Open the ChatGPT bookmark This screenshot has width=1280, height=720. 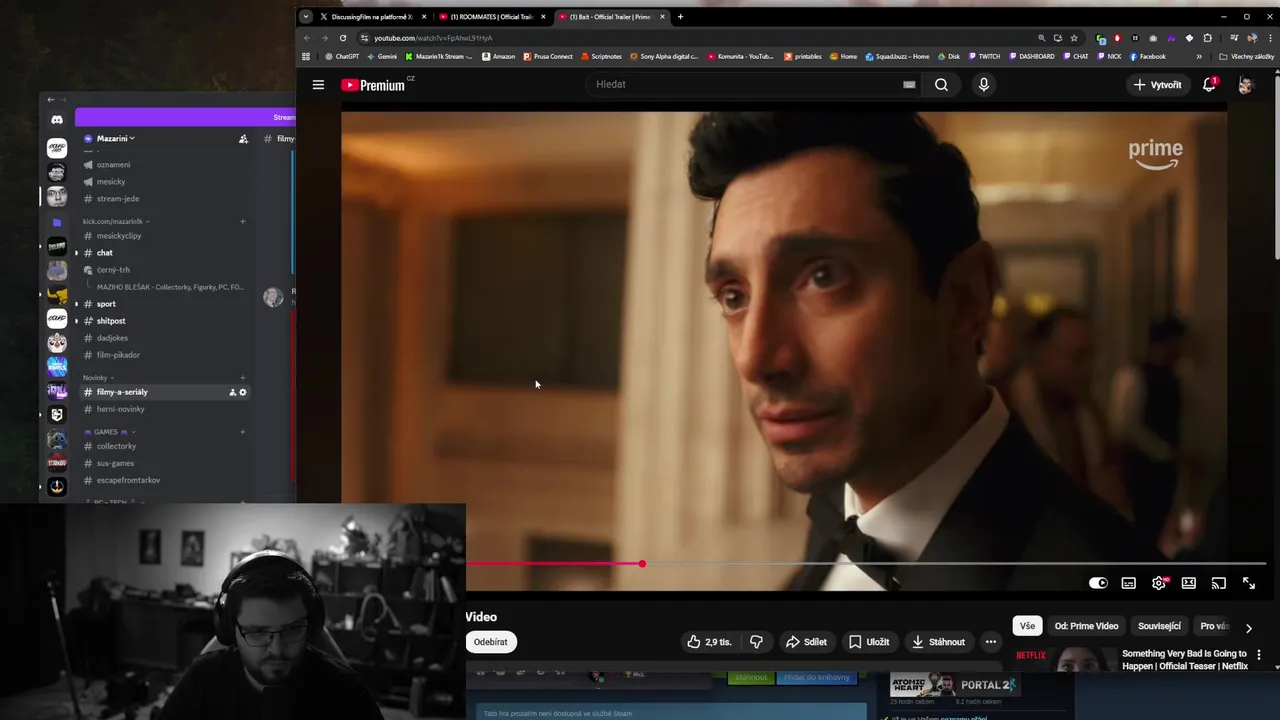click(x=341, y=57)
